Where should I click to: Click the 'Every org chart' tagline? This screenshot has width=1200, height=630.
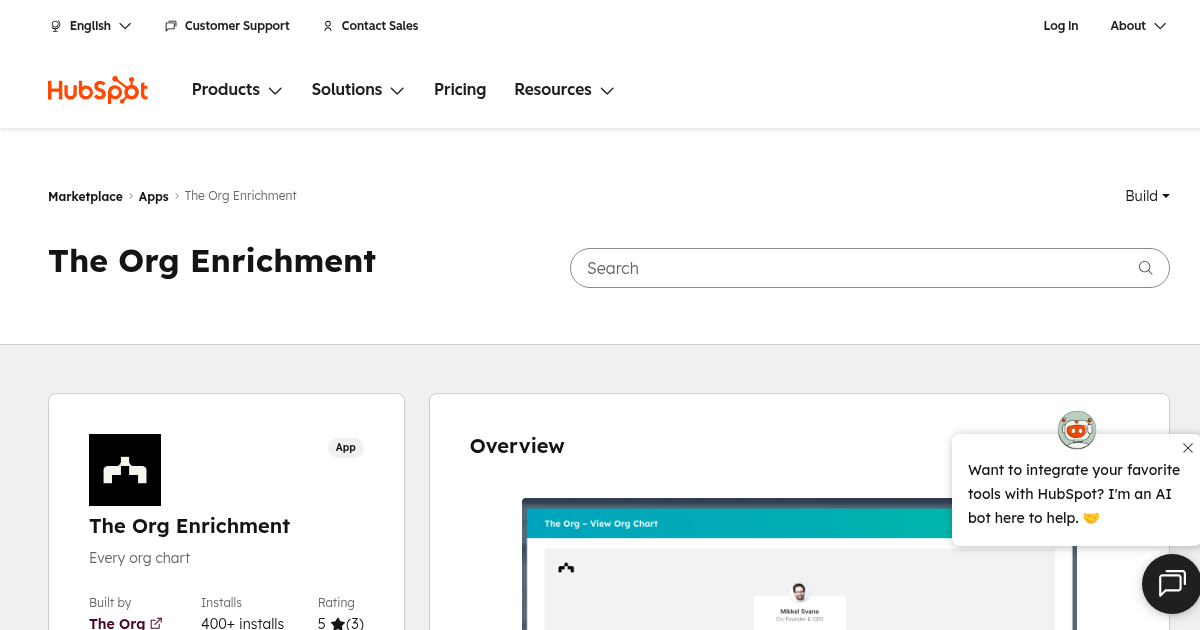coord(139,558)
